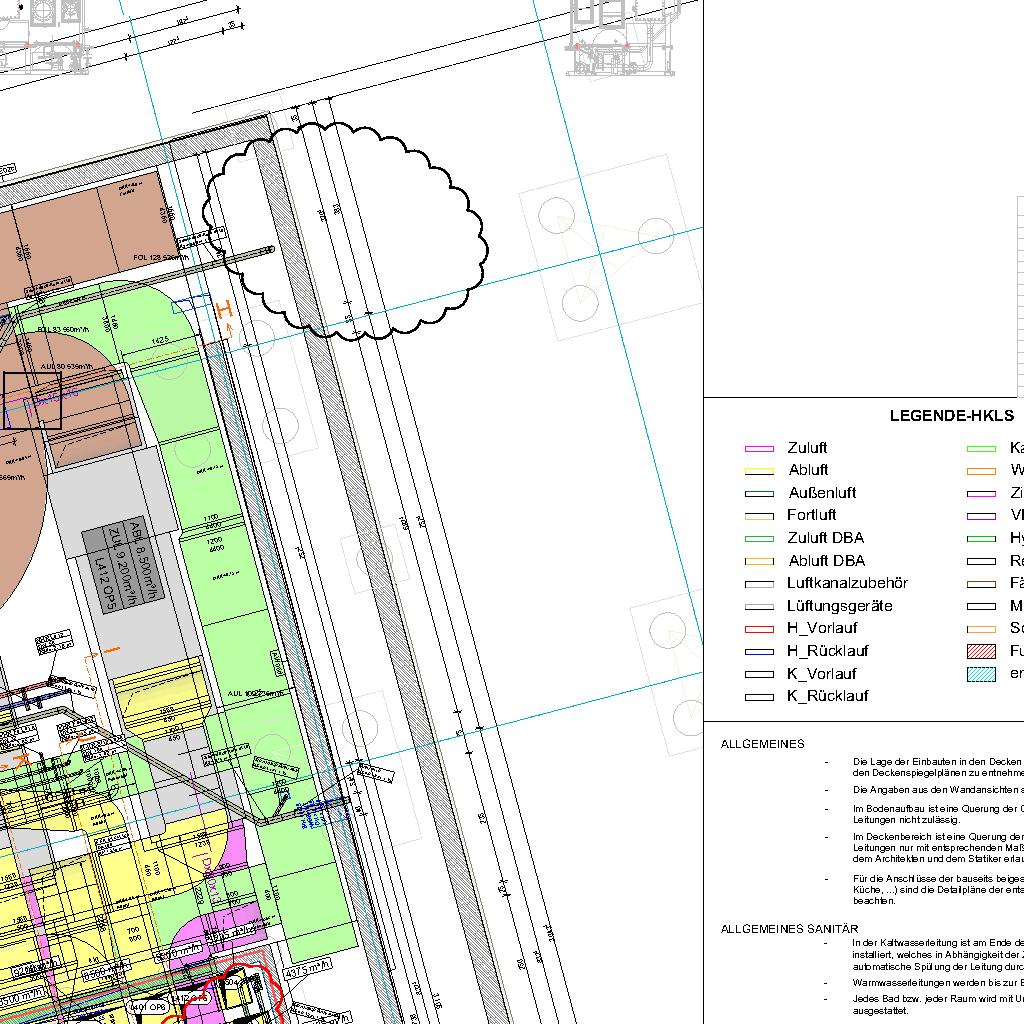The height and width of the screenshot is (1024, 1024).
Task: Select the red hatched legend swatch
Action: (x=982, y=651)
